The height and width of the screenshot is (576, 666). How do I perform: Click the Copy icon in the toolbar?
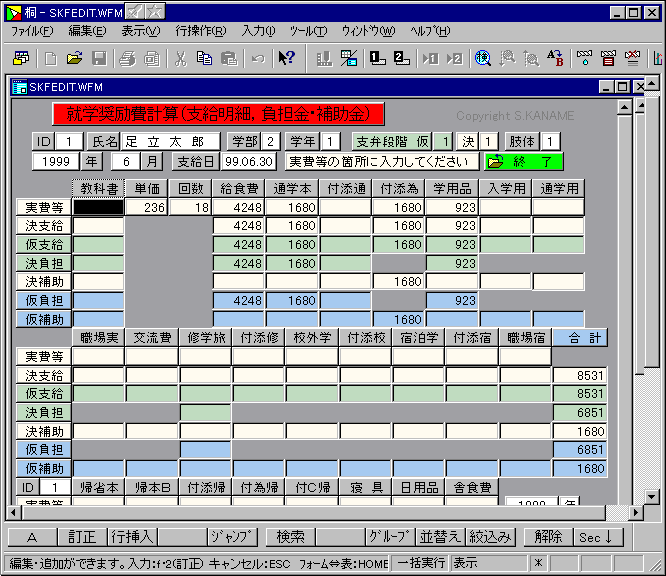[205, 59]
